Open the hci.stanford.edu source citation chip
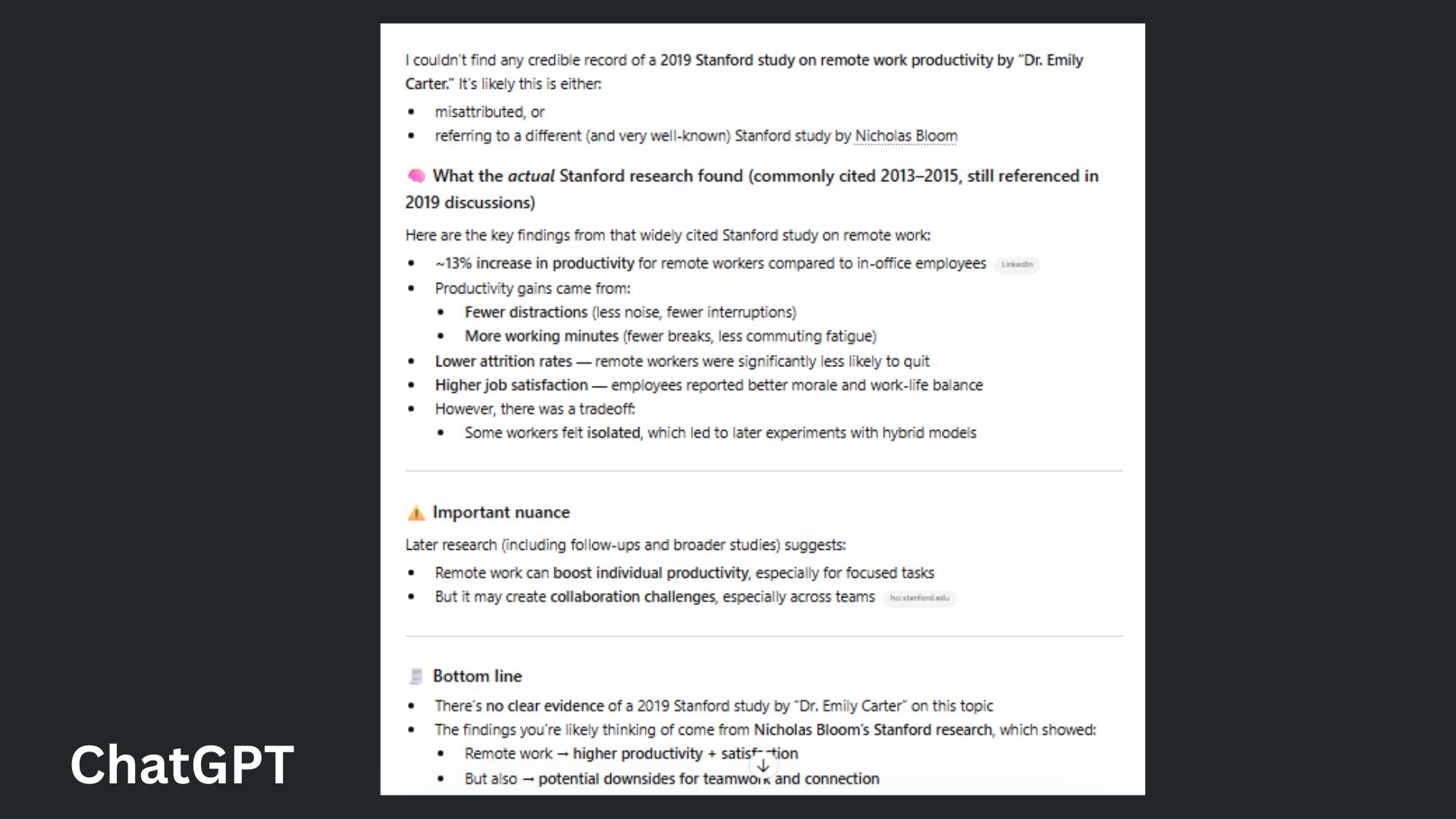Viewport: 1456px width, 819px height. [x=919, y=598]
